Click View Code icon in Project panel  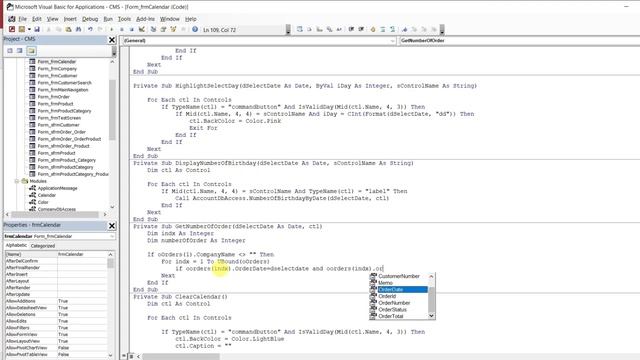click(x=10, y=51)
